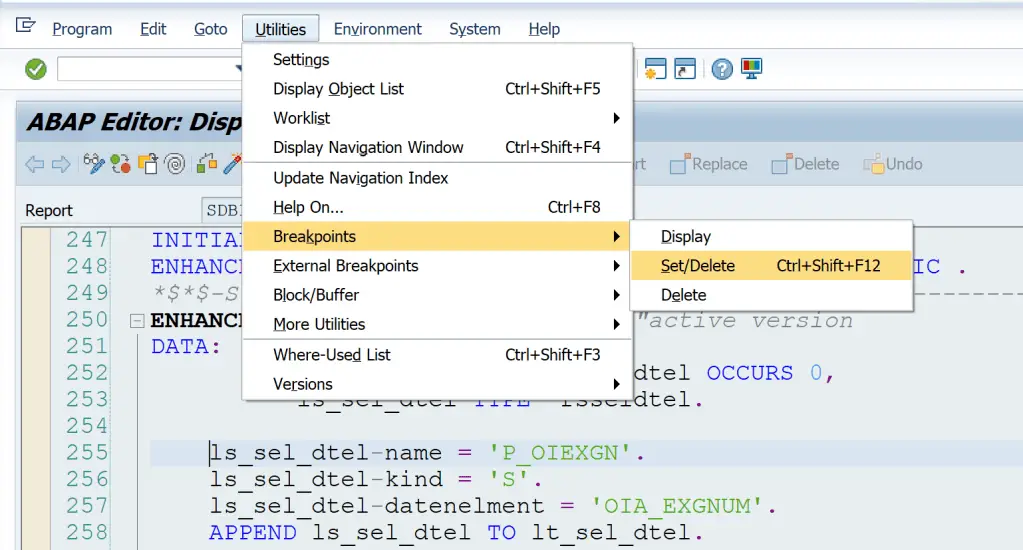Click line number 255 in gutter
1023x550 pixels.
pos(87,453)
